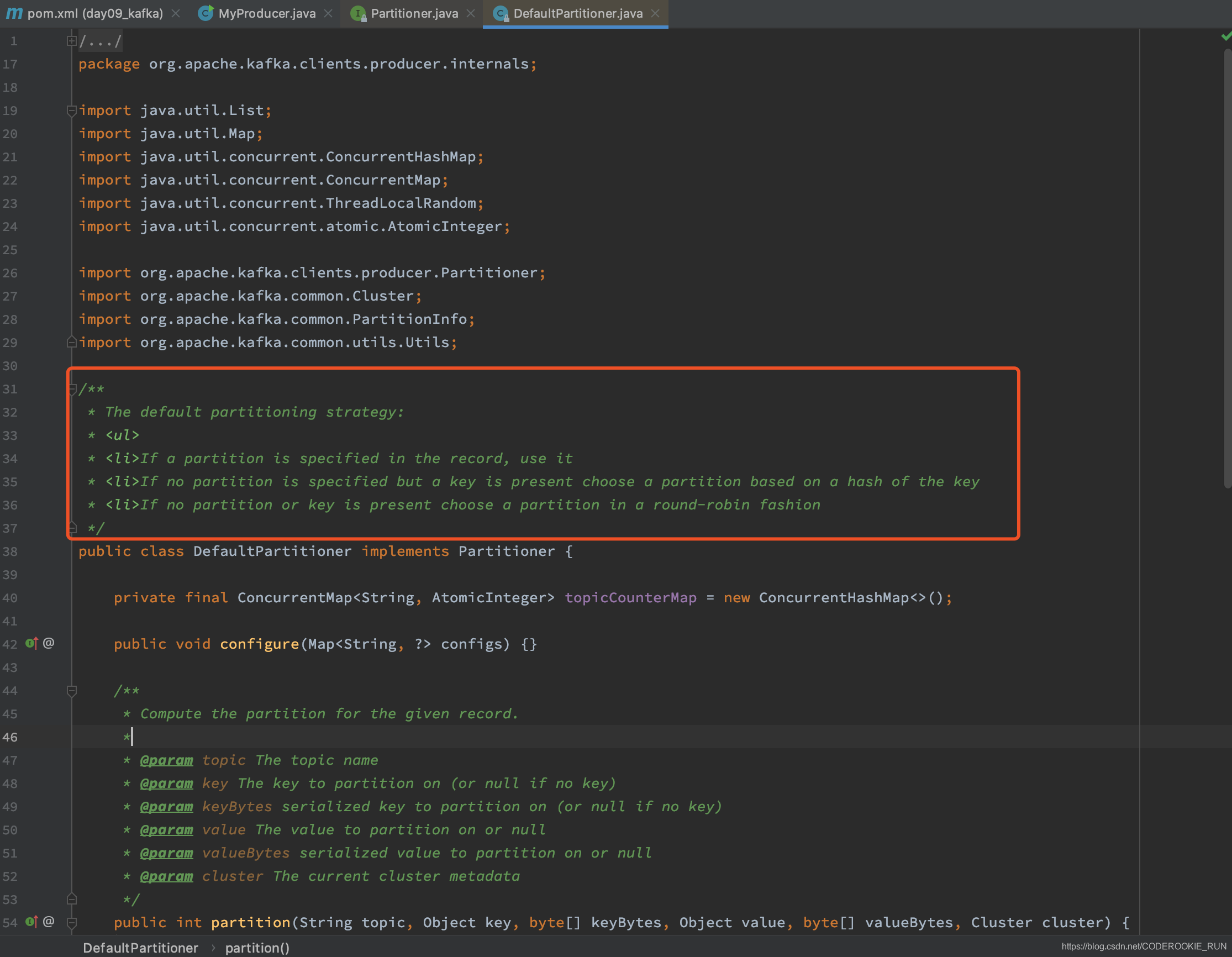Close the pom.xml (day09_kafka) tab
Image resolution: width=1232 pixels, height=957 pixels.
pos(176,13)
